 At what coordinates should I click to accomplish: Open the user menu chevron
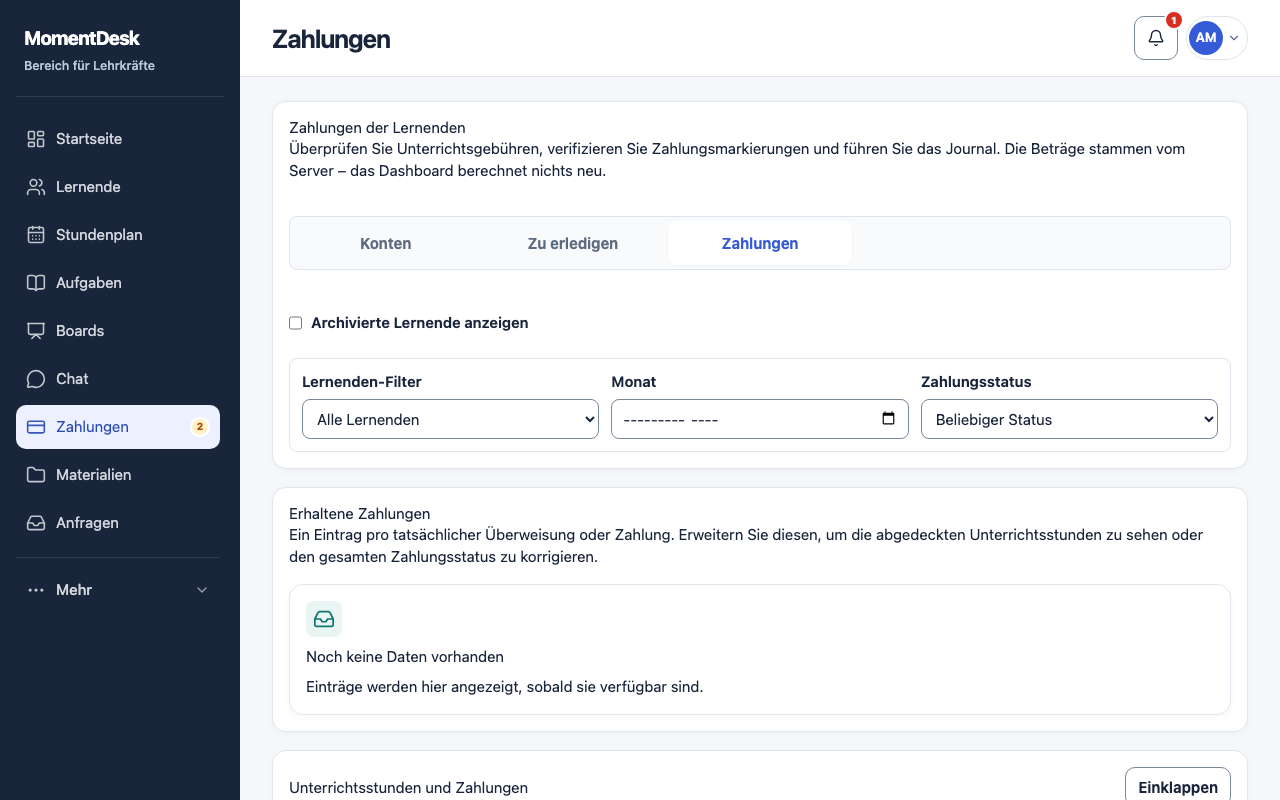[x=1234, y=38]
